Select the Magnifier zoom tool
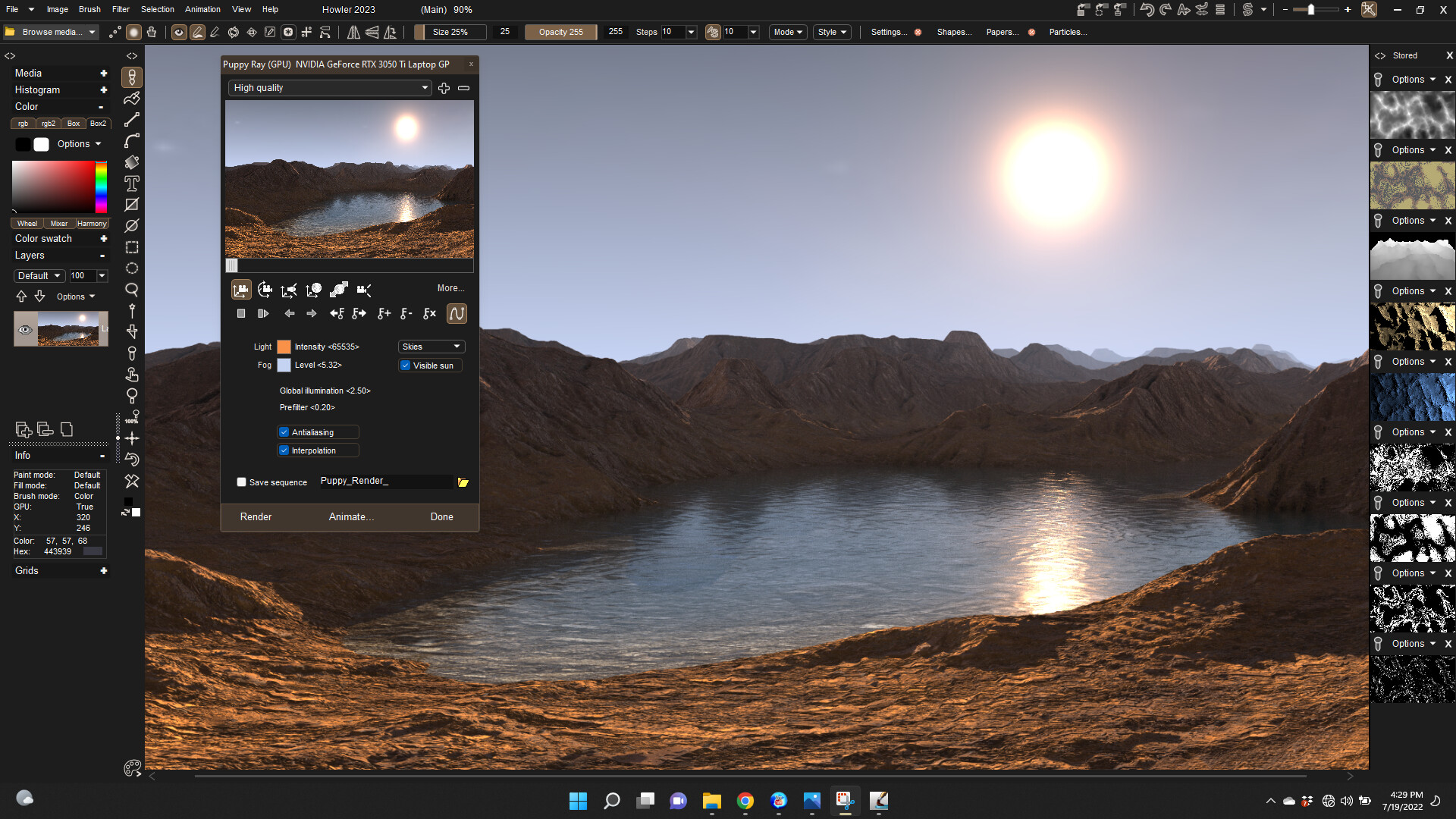 (131, 289)
